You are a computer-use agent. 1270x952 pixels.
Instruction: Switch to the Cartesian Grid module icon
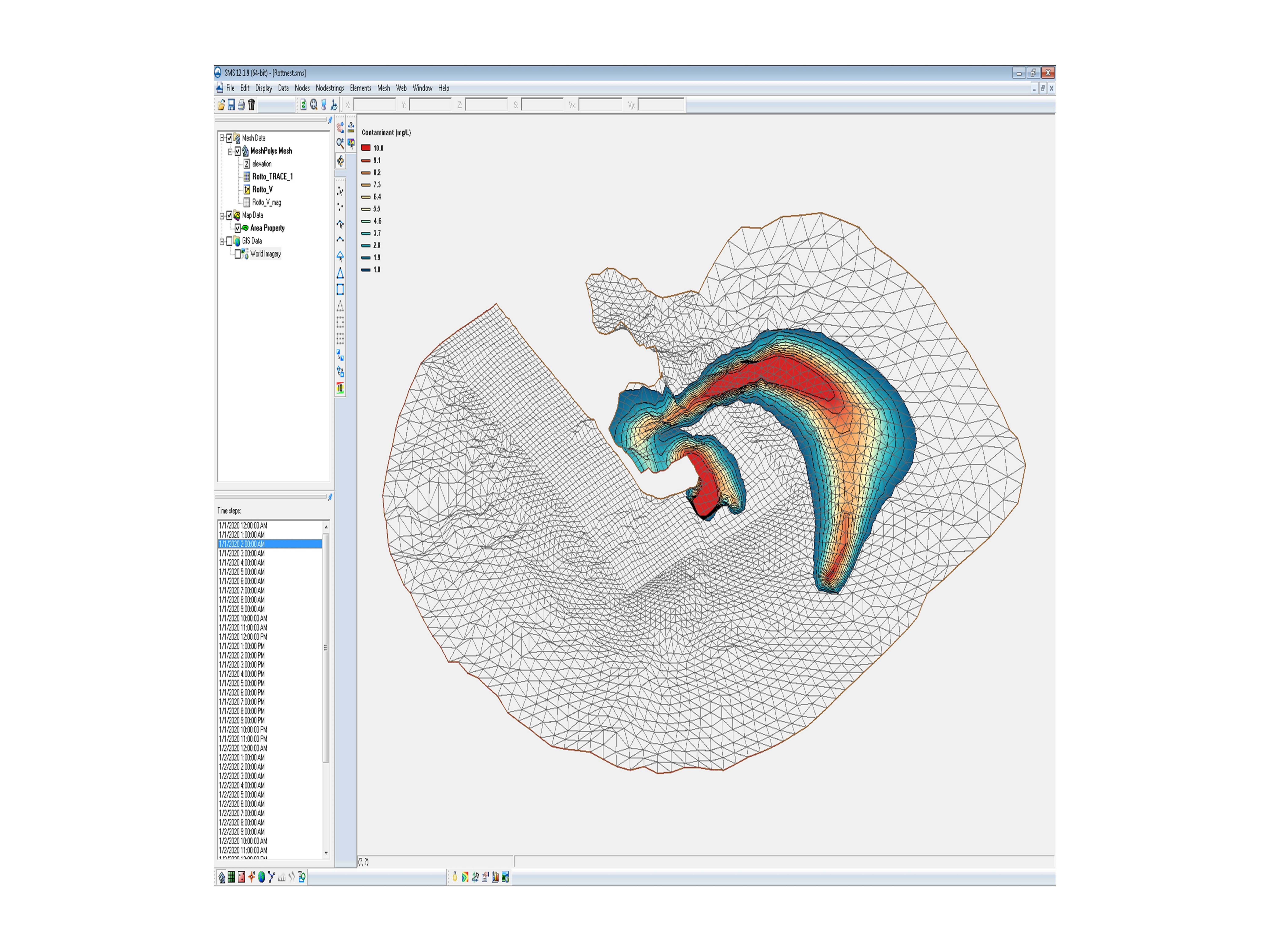click(x=231, y=877)
